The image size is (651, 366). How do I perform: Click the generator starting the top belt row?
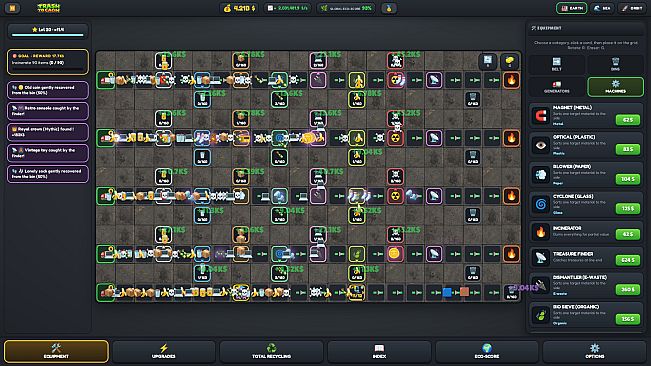coord(106,80)
